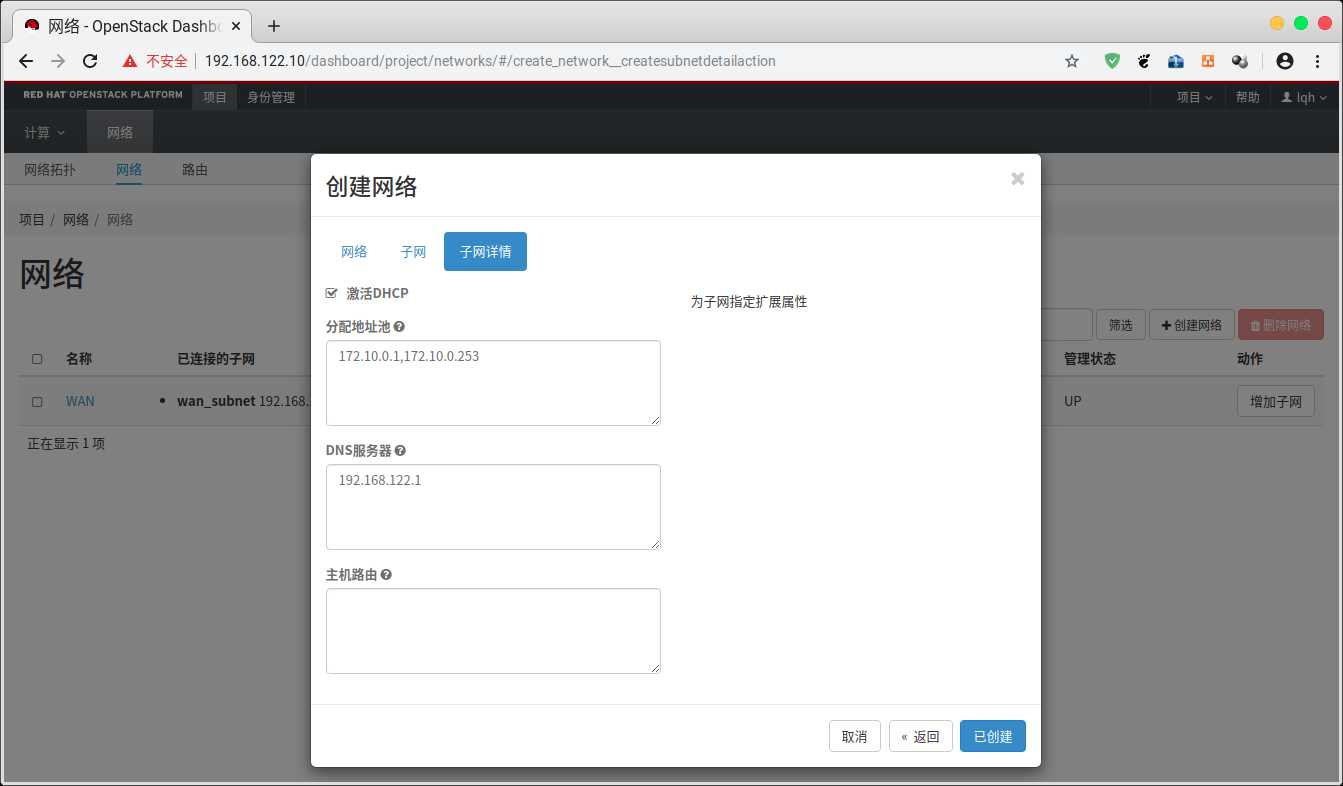This screenshot has height=786, width=1343.
Task: Open the Chrome profile avatar icon
Action: pyautogui.click(x=1285, y=61)
